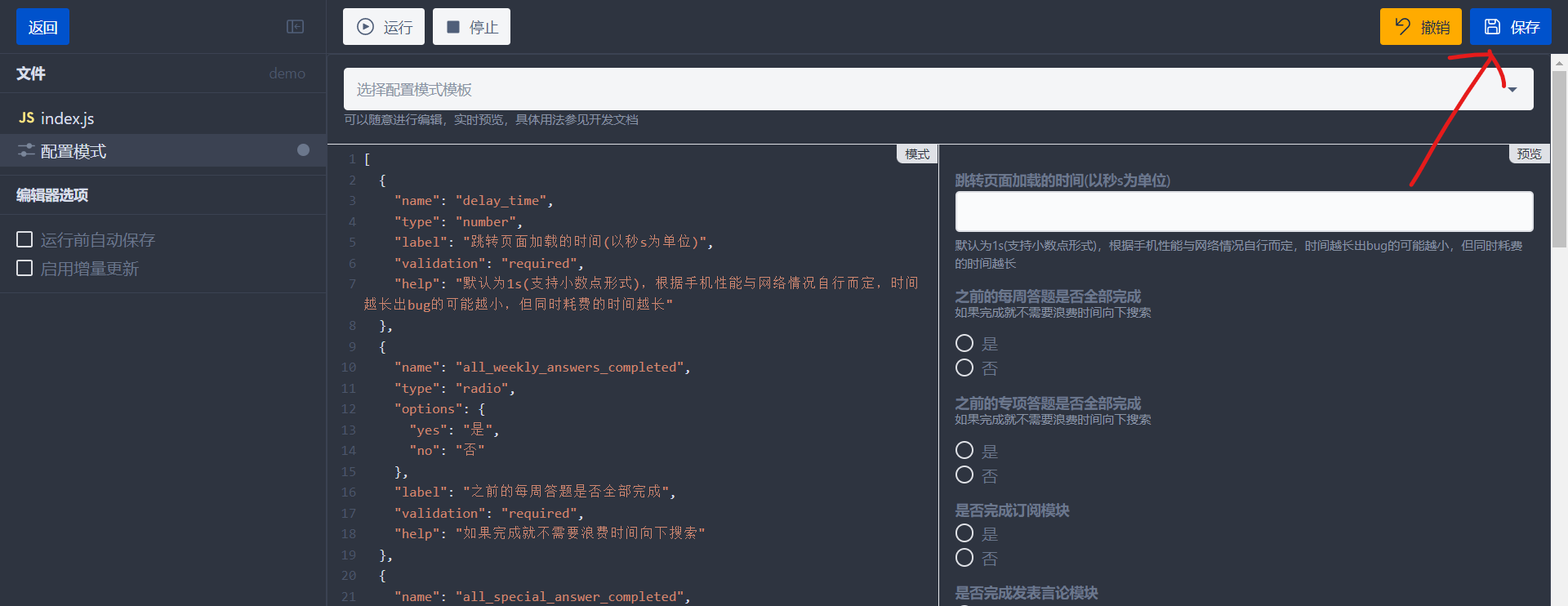This screenshot has height=606, width=1568.
Task: Click the unsaved dot indicator on 配置模式
Action: 303,150
